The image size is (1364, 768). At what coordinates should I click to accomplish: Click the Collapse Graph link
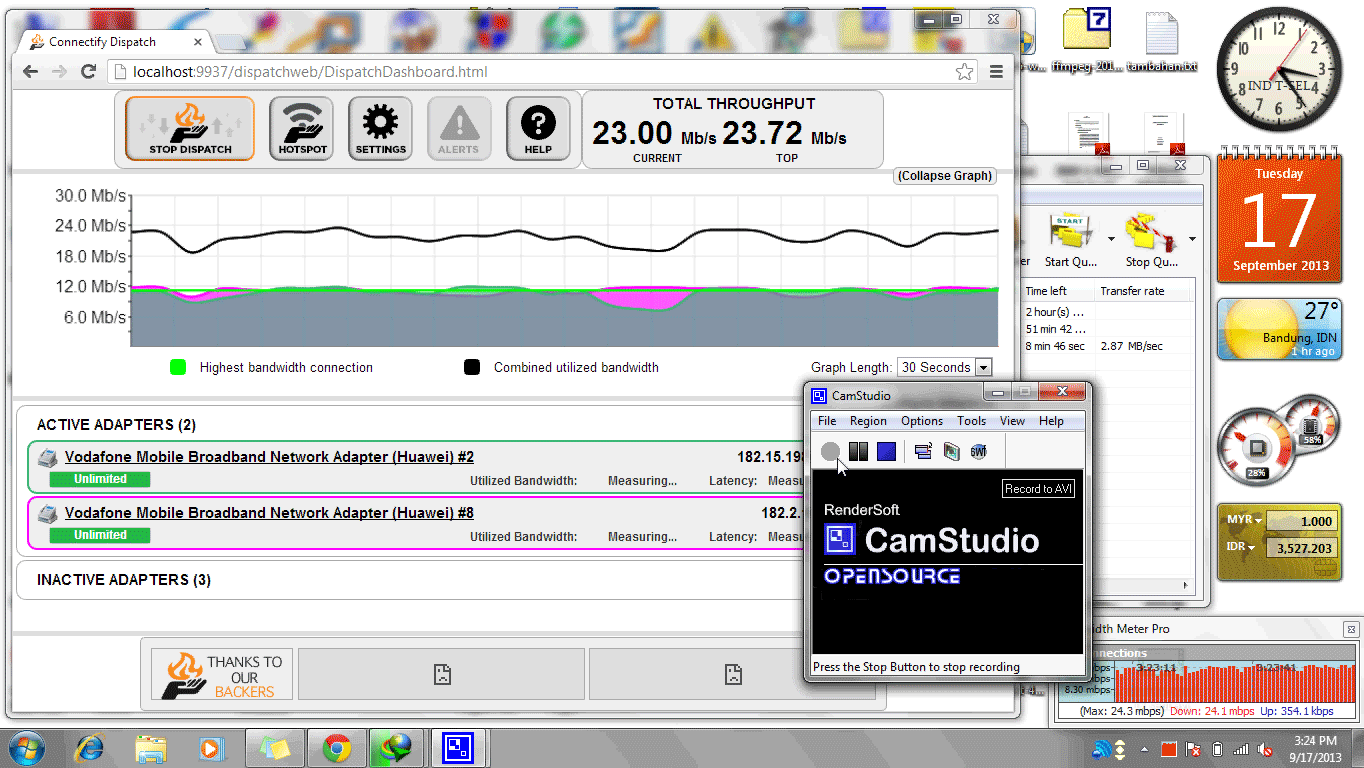pos(944,176)
